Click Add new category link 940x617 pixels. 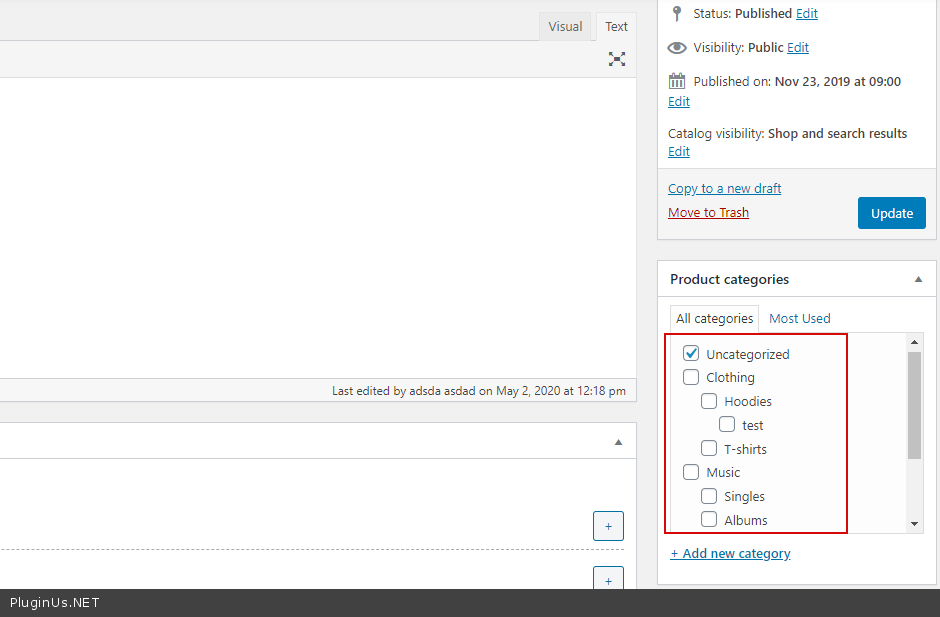(730, 553)
